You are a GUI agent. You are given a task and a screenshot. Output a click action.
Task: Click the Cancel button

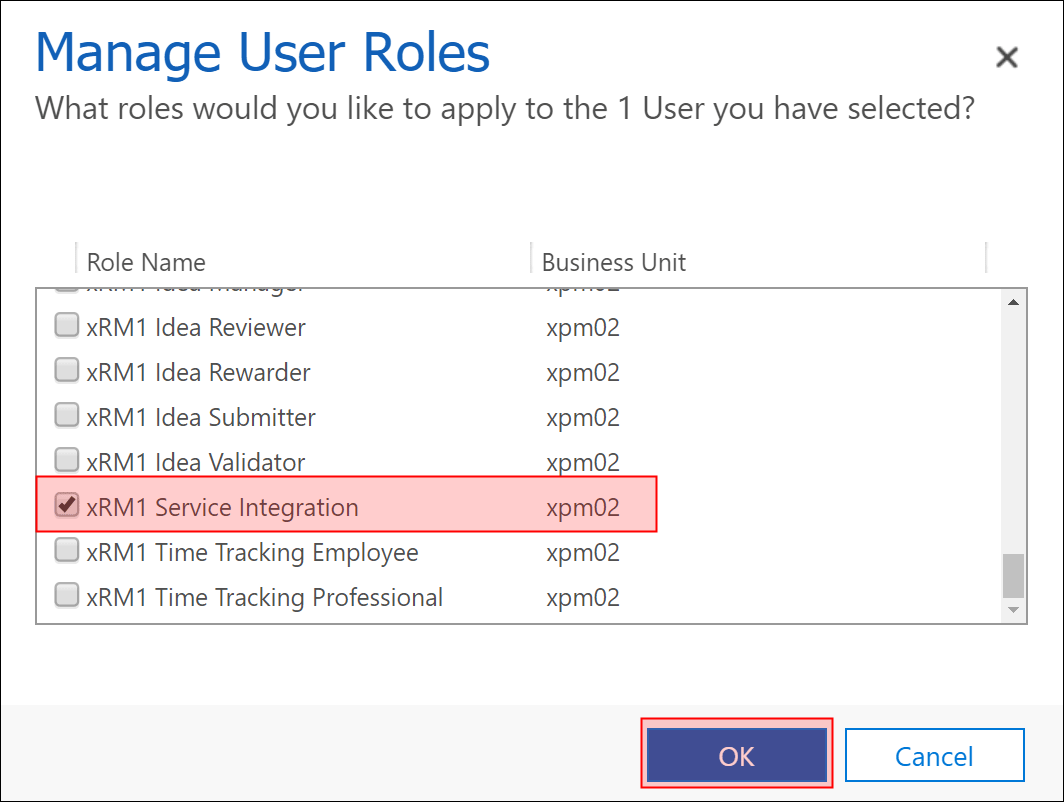tap(934, 756)
